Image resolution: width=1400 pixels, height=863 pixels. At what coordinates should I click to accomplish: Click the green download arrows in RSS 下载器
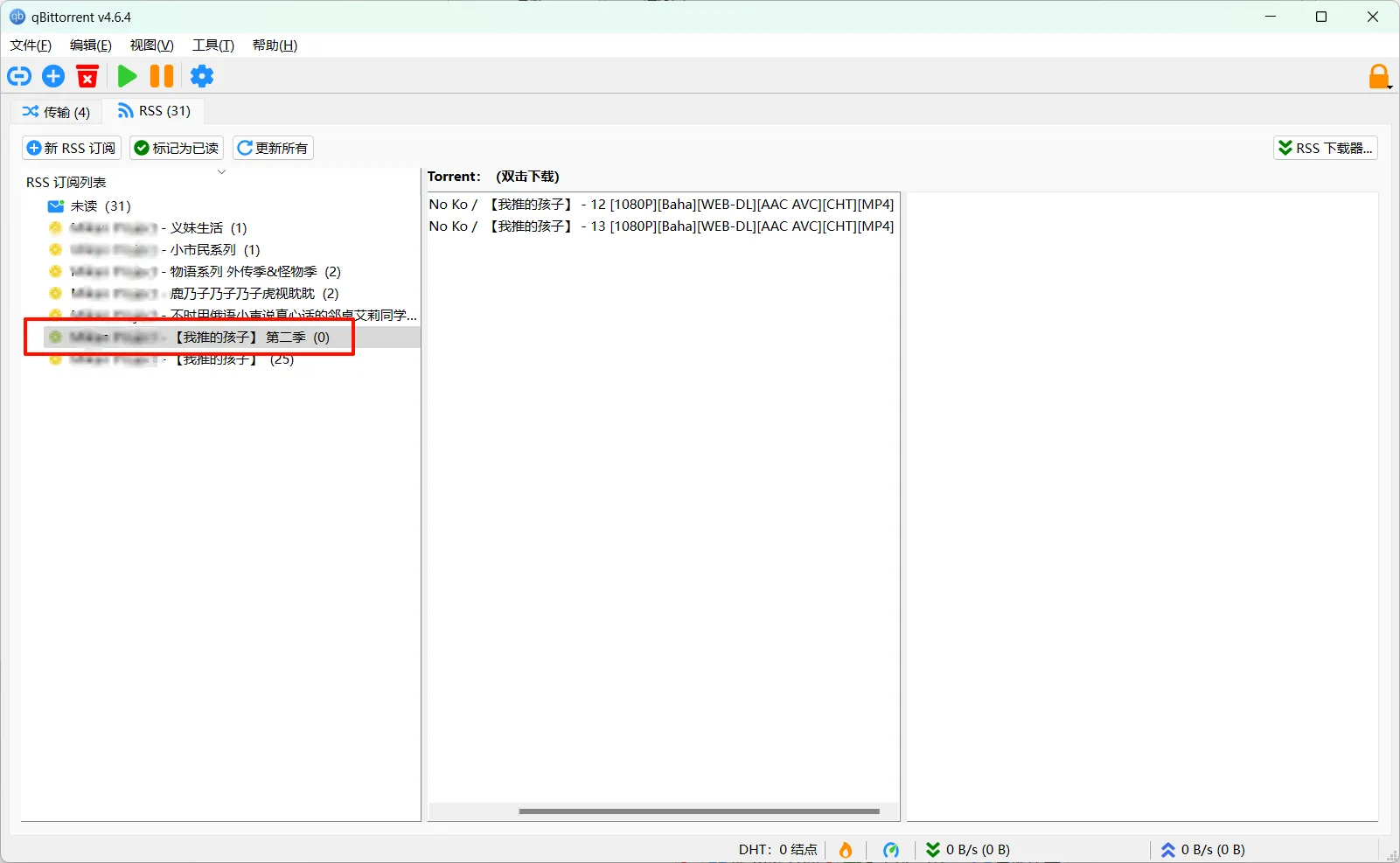click(1285, 148)
